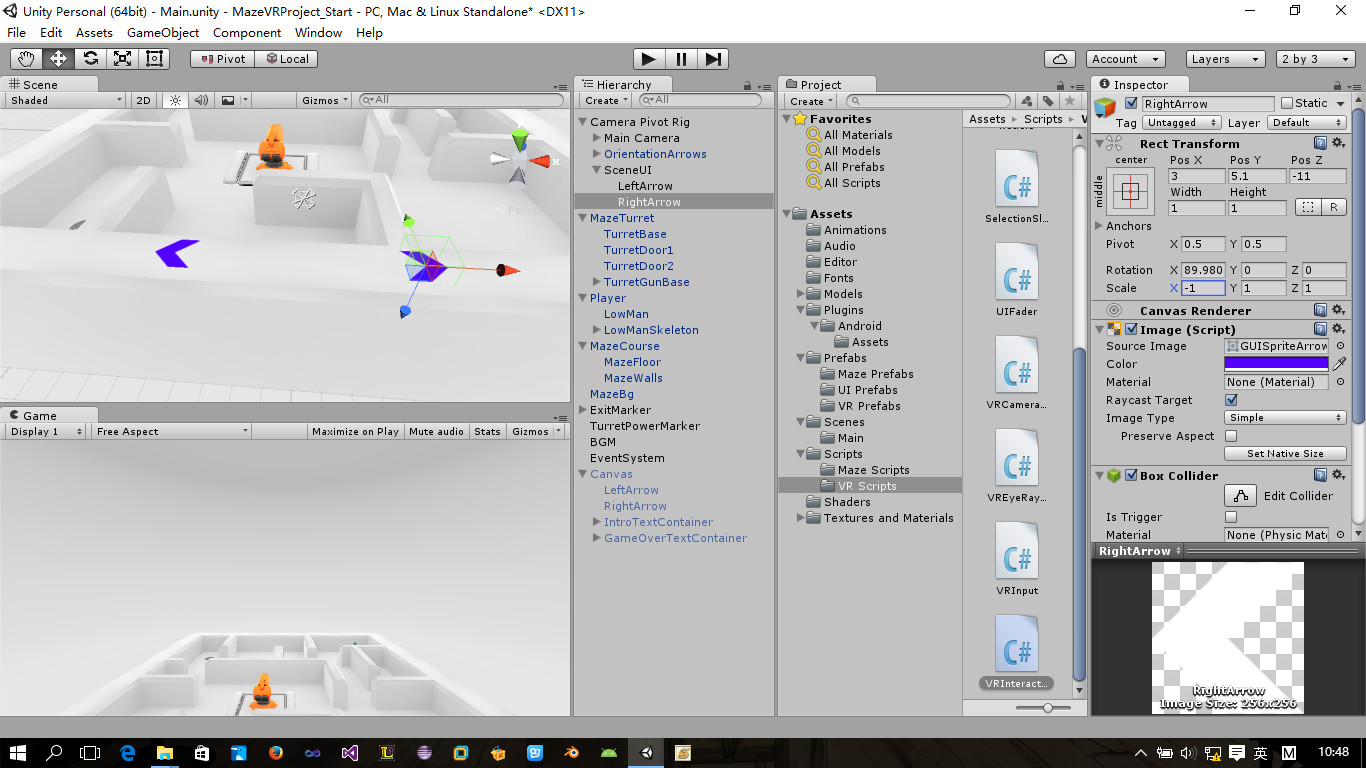
Task: Open the Image Type dropdown
Action: point(1286,418)
